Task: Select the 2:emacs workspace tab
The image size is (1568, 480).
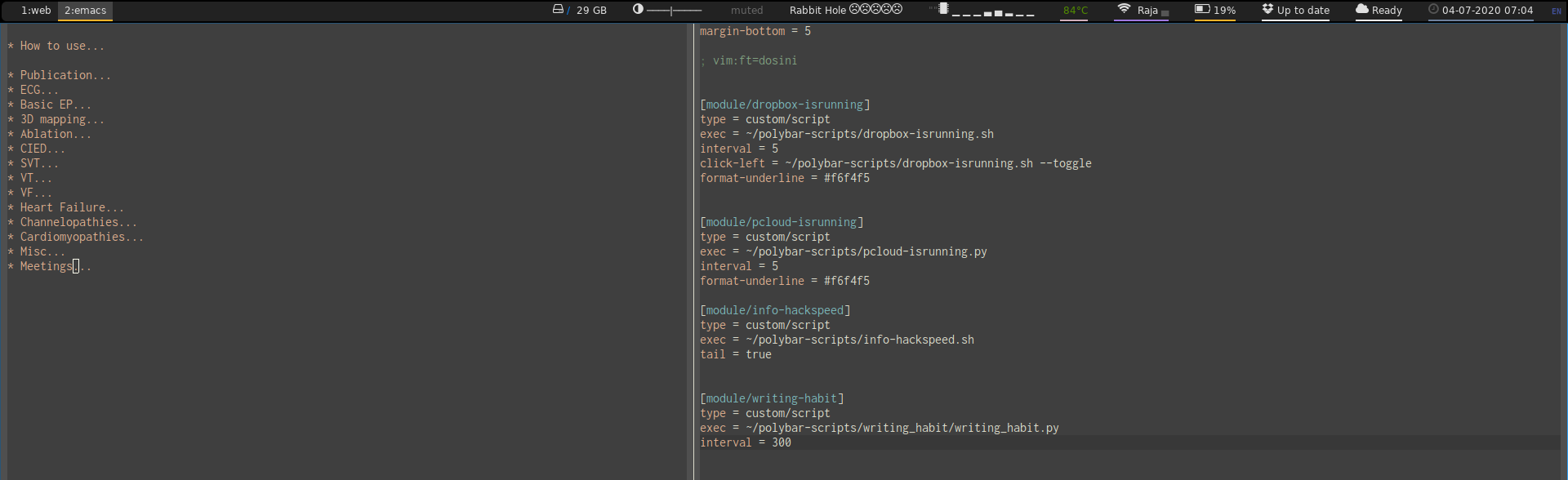Action: coord(85,11)
